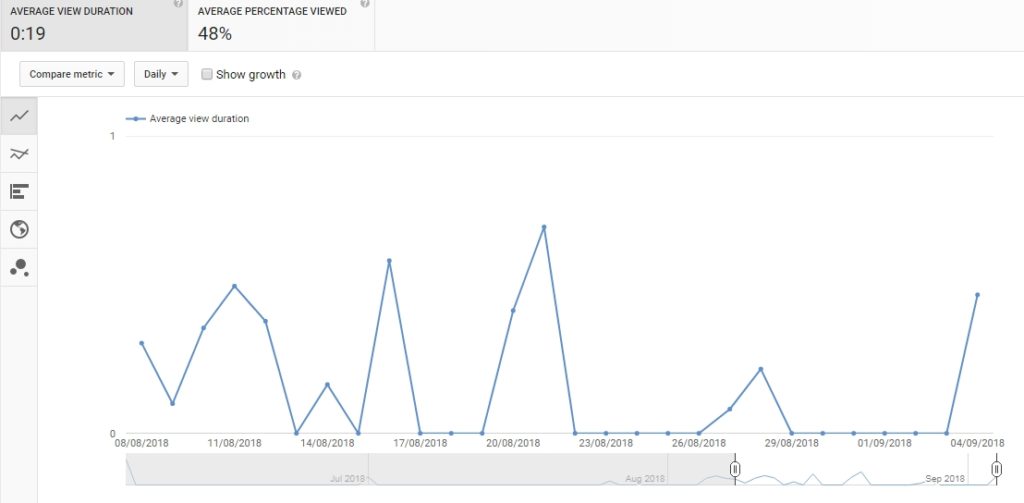Image resolution: width=1024 pixels, height=503 pixels.
Task: Select the line chart view icon
Action: coord(19,116)
